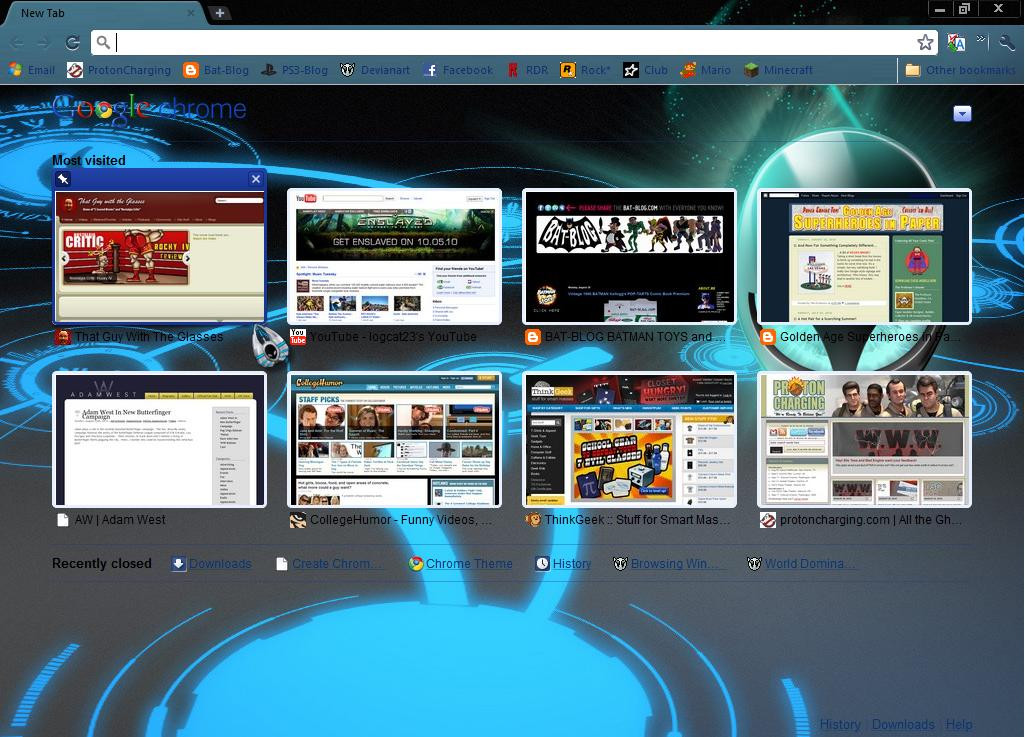Open the History link in the page footer
This screenshot has width=1025, height=737.
tap(840, 725)
